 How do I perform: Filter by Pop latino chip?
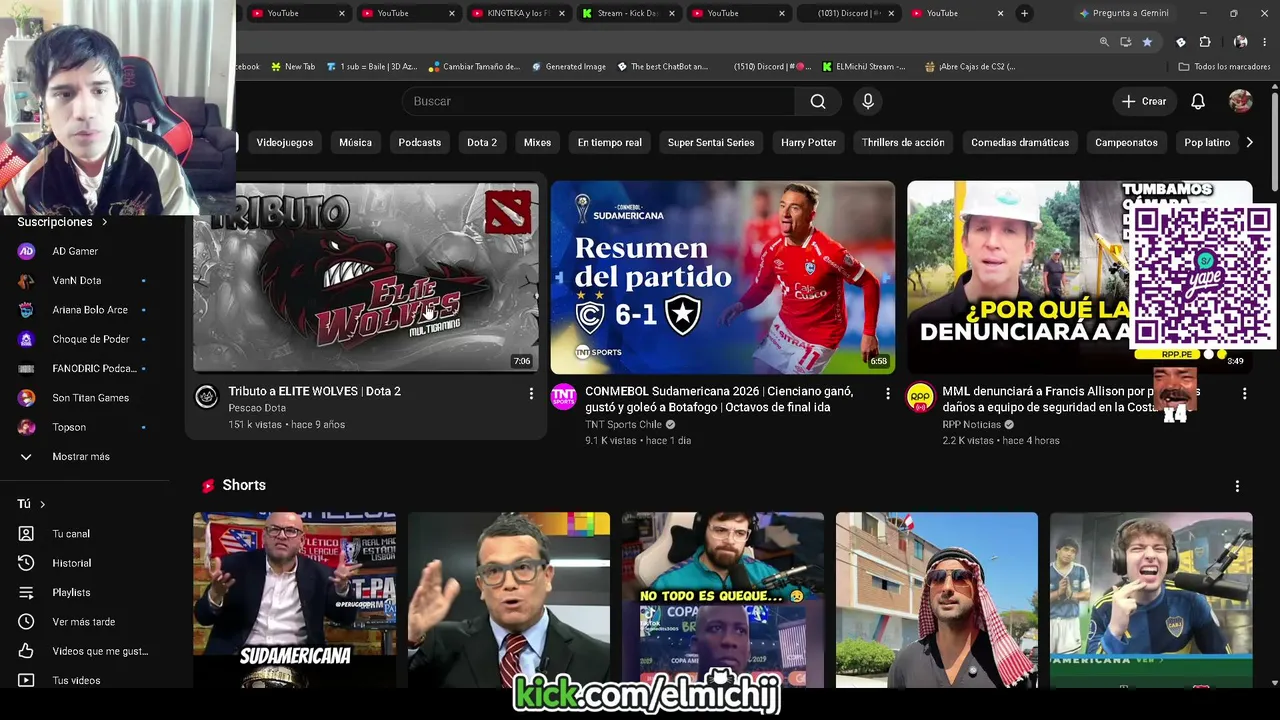click(1207, 142)
